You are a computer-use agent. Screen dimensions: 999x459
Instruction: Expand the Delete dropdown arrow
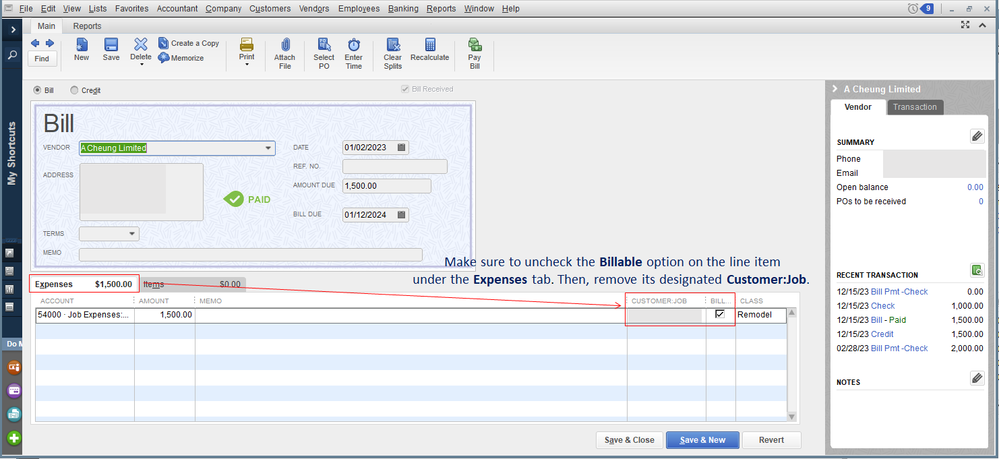pos(141,64)
